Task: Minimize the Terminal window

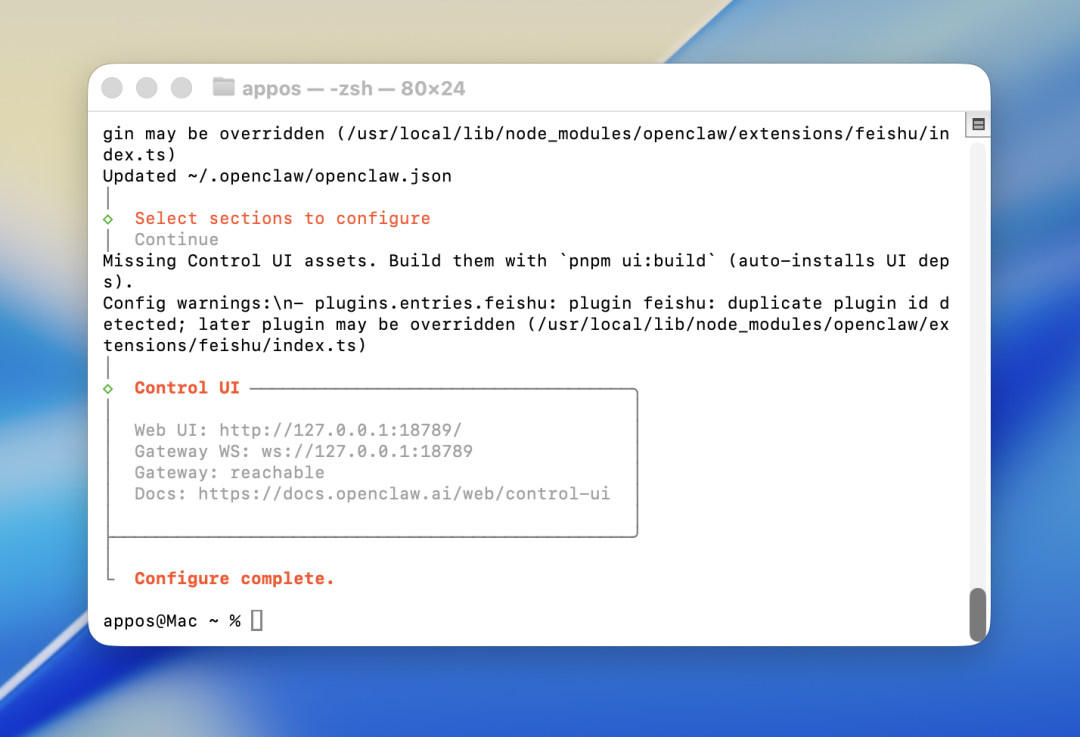Action: pyautogui.click(x=146, y=88)
